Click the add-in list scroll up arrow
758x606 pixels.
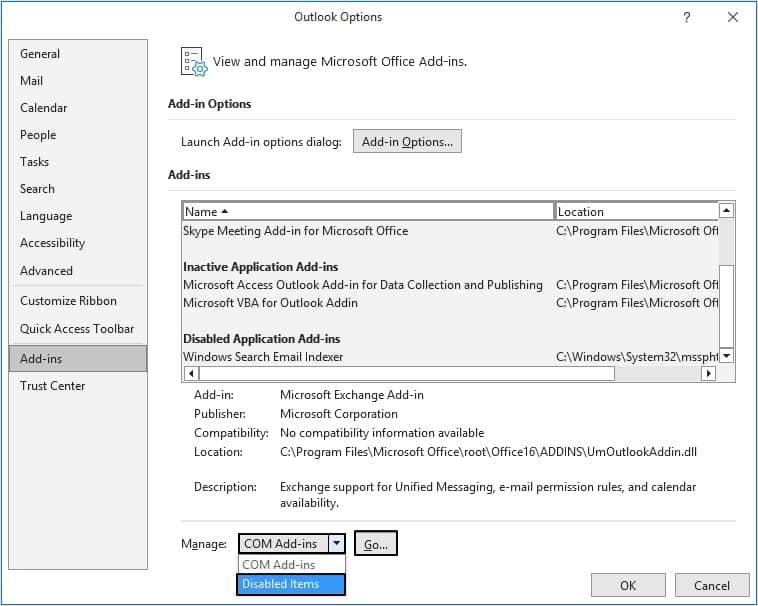coord(726,211)
